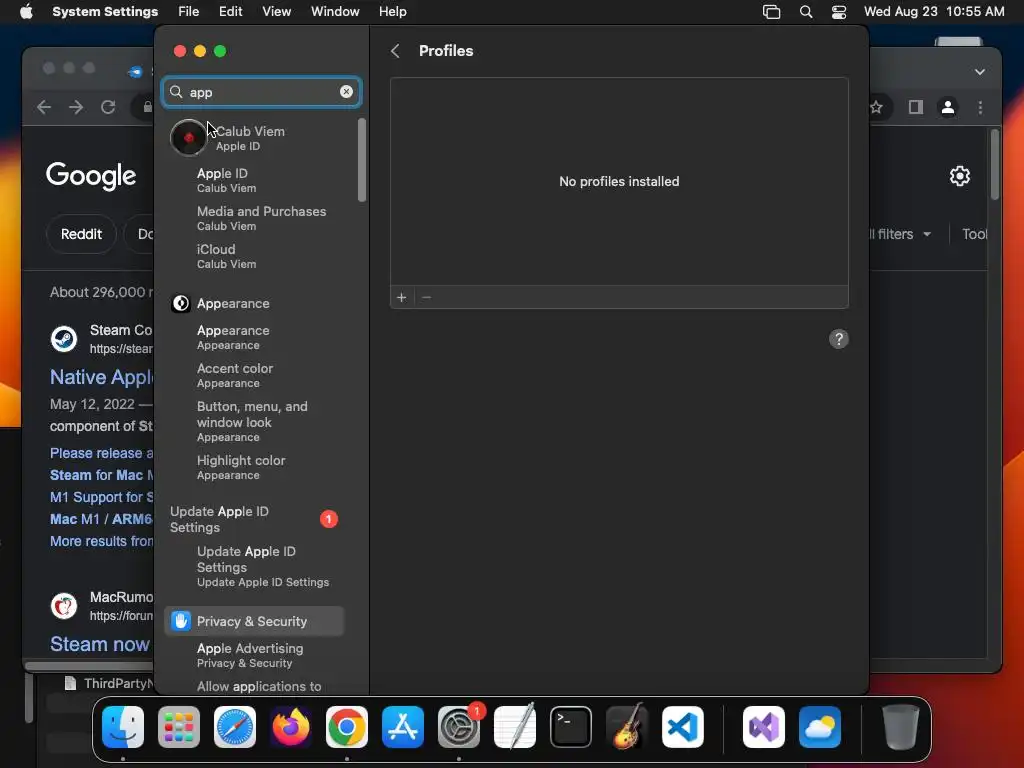Image resolution: width=1024 pixels, height=768 pixels.
Task: Bookmark page with Chrome star icon
Action: coord(876,107)
